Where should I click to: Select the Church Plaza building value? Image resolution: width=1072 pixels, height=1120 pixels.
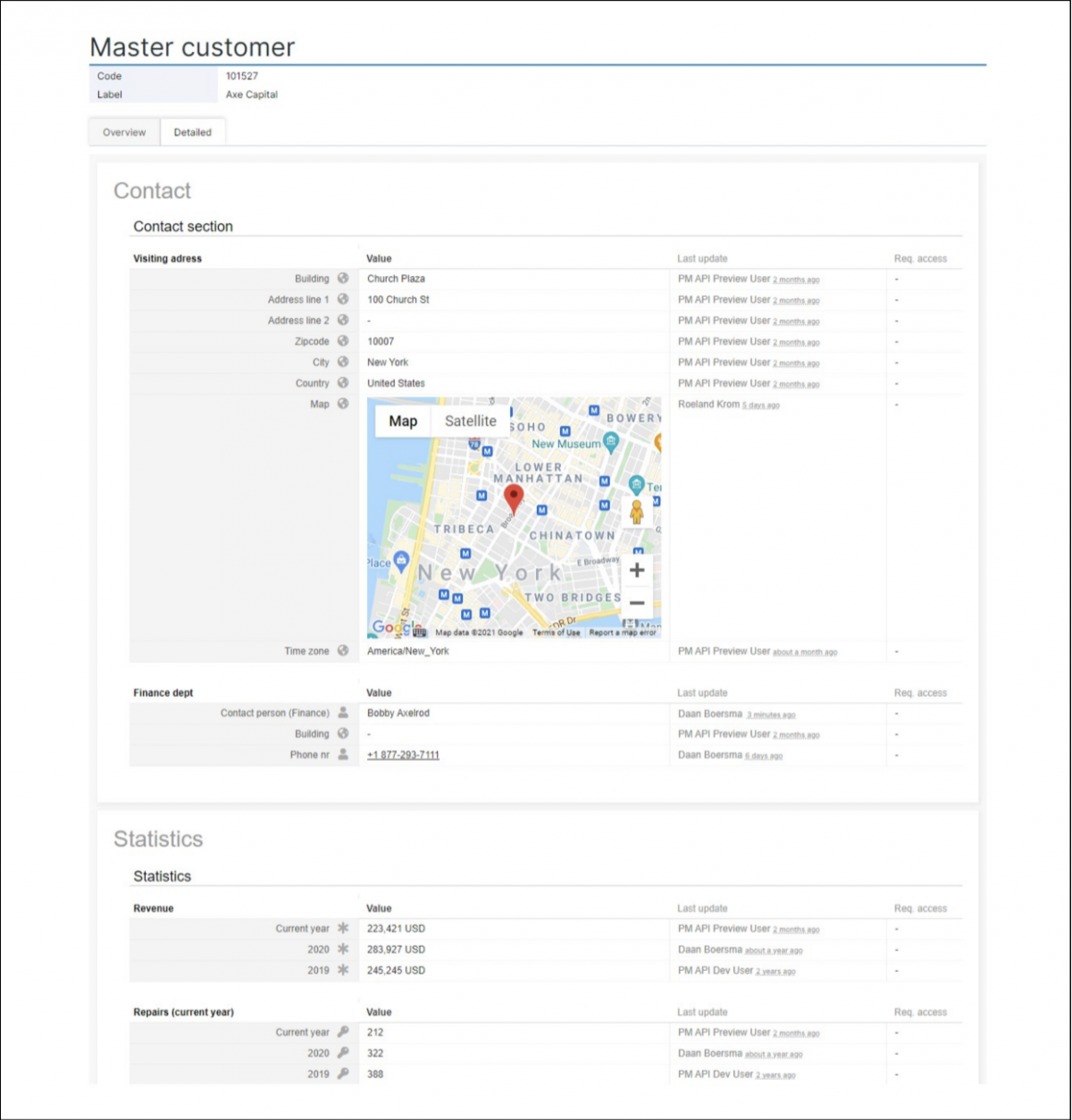point(396,279)
